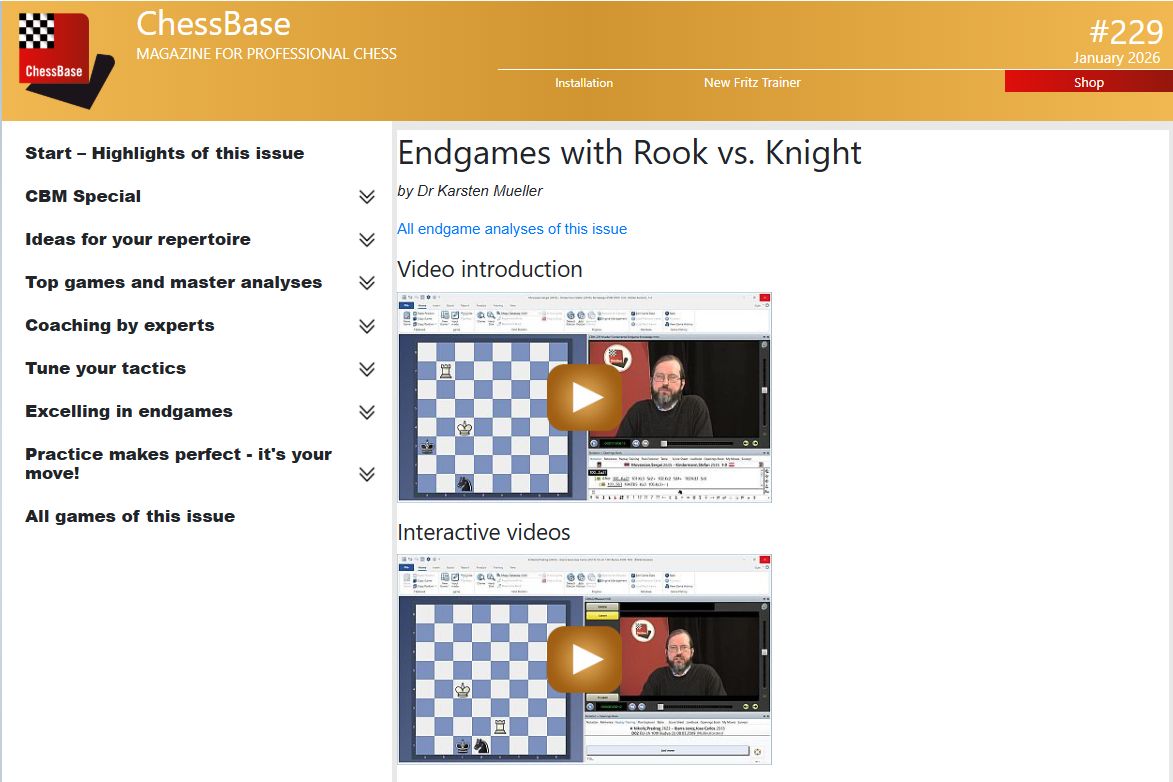Play the Video introduction clip
Viewport: 1173px width, 782px height.
(x=584, y=397)
